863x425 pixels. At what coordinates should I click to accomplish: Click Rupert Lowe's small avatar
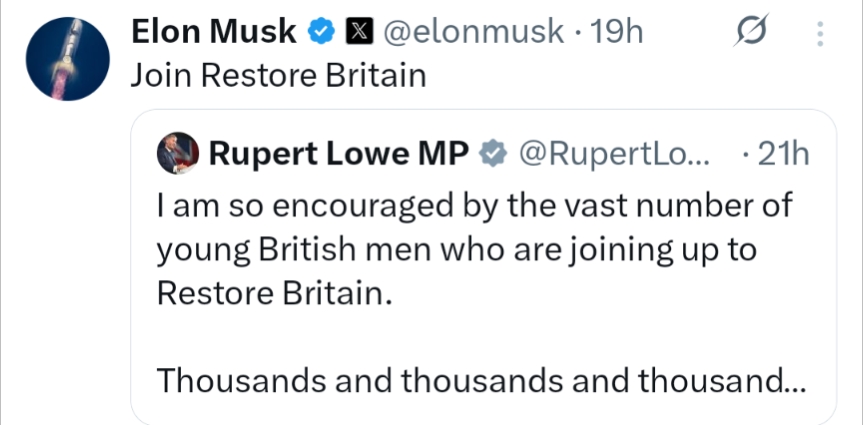click(x=178, y=153)
